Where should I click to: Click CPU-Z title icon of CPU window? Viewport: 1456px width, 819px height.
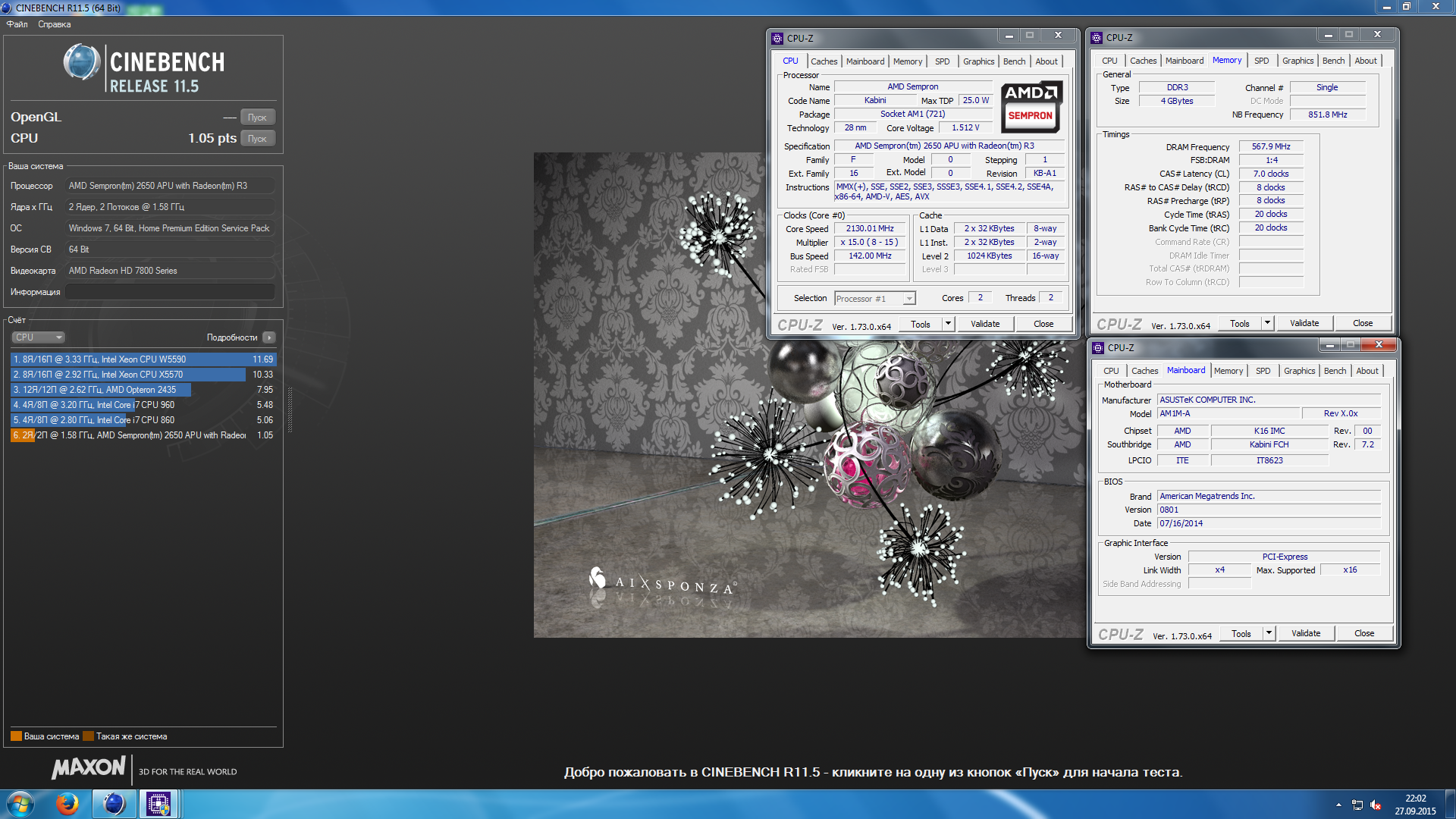[x=777, y=38]
